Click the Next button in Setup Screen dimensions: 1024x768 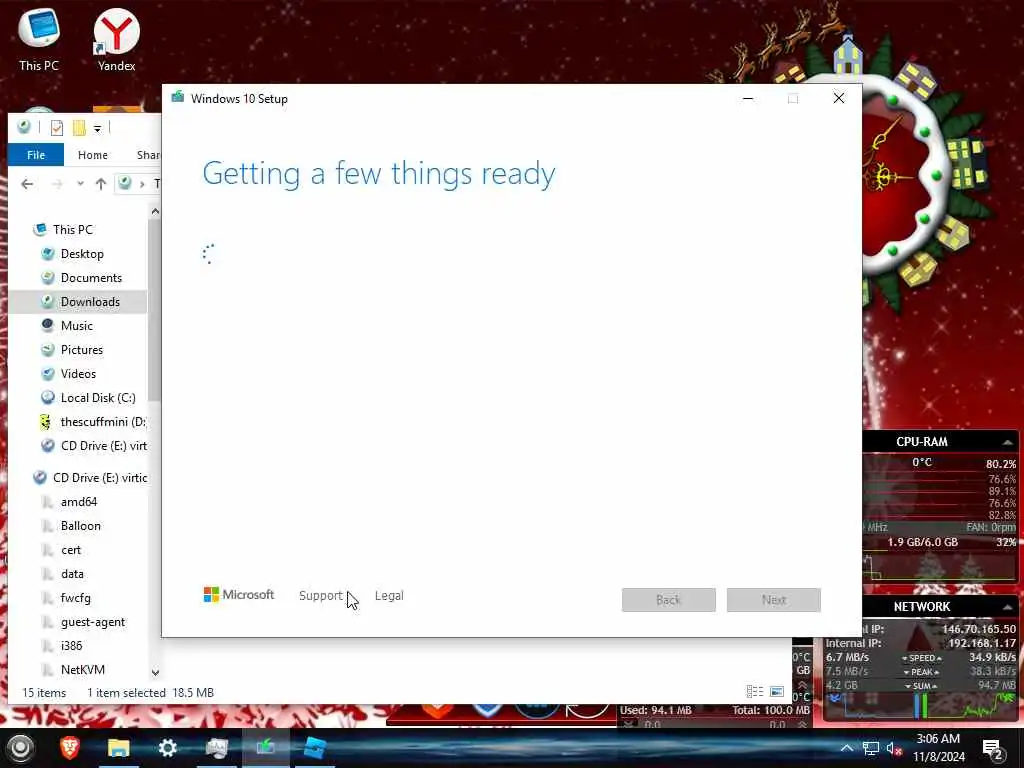[x=774, y=600]
